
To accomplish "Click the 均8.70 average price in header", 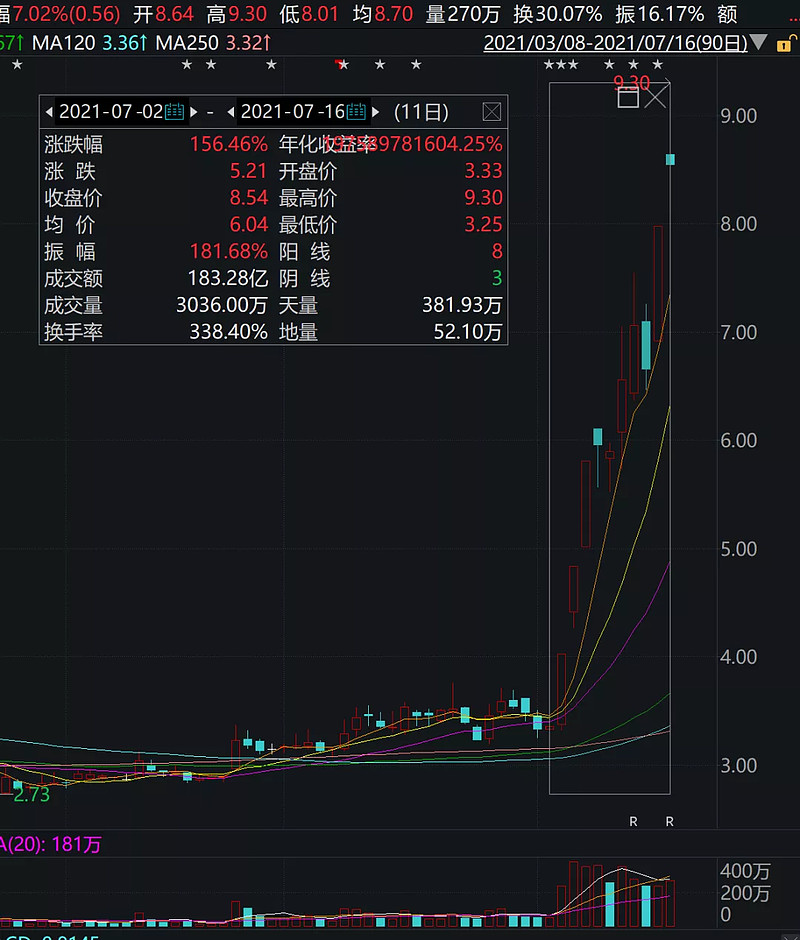I will [383, 14].
